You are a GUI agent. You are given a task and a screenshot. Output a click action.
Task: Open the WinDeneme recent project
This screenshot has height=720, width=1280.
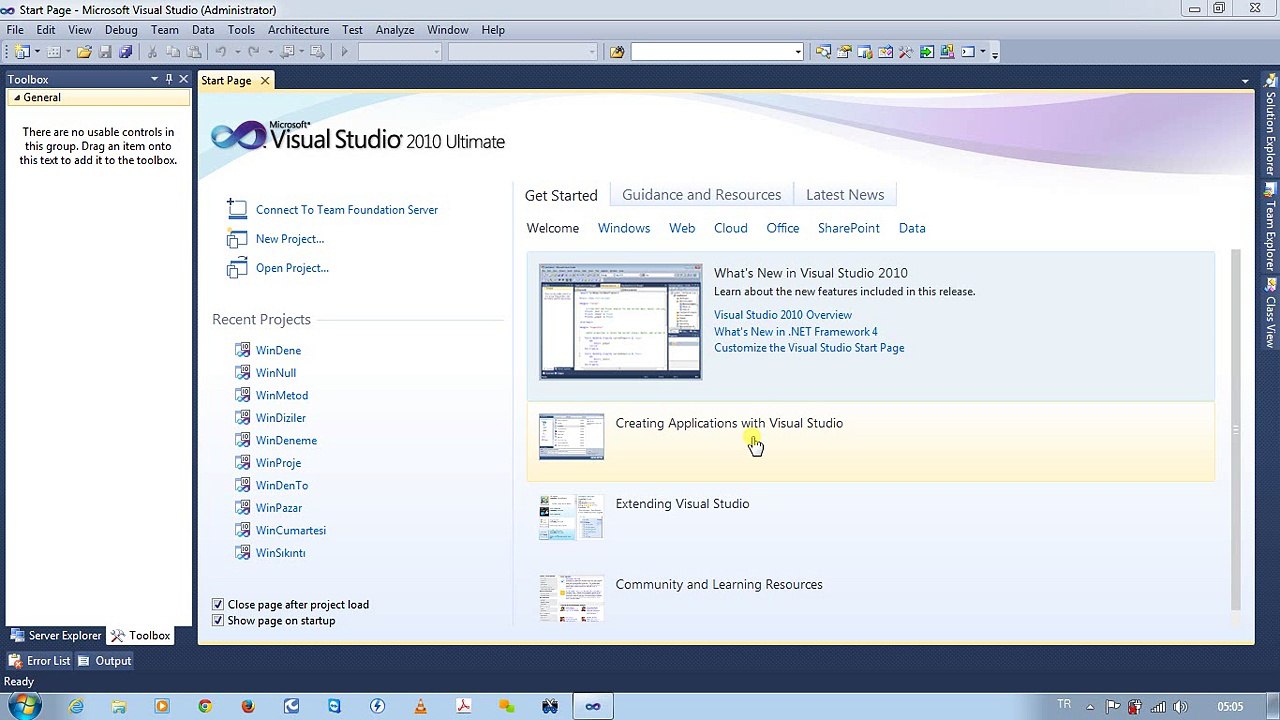(x=286, y=441)
